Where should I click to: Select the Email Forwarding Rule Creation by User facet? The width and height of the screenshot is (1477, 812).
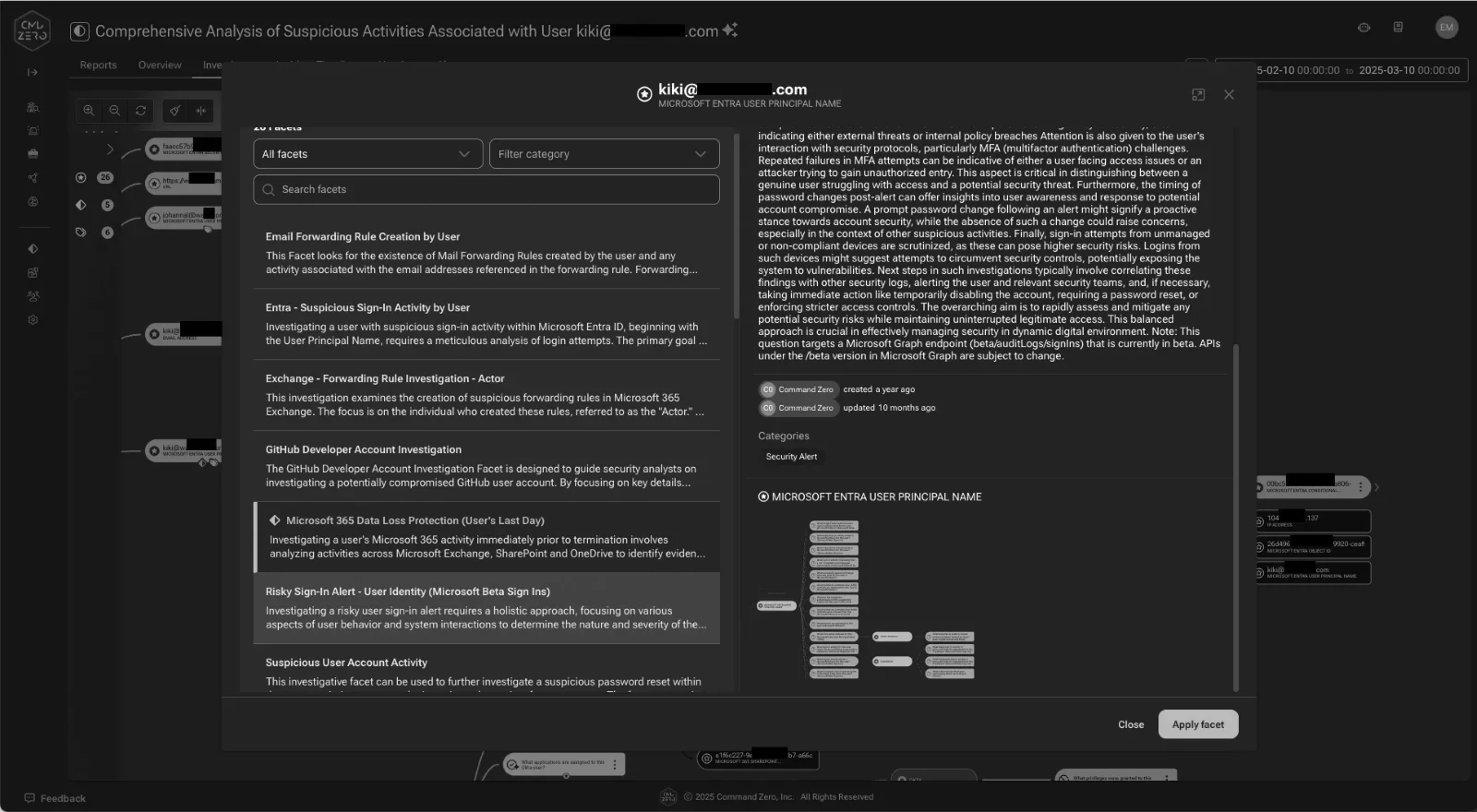tap(486, 253)
